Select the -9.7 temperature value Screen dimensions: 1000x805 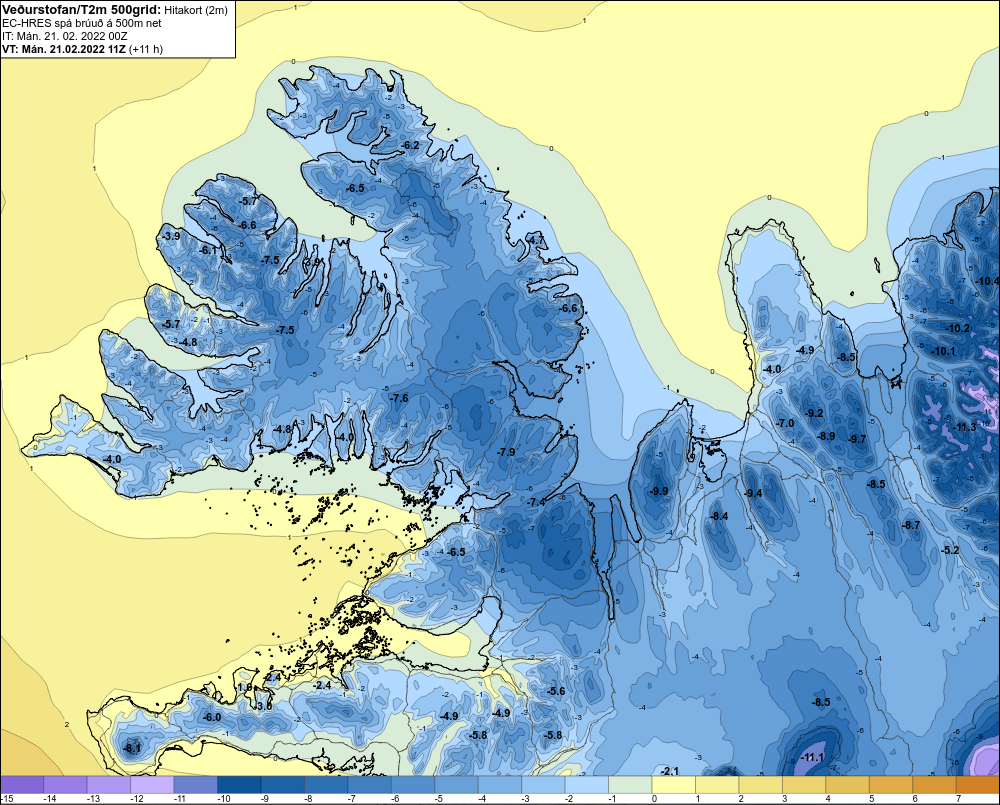point(857,439)
